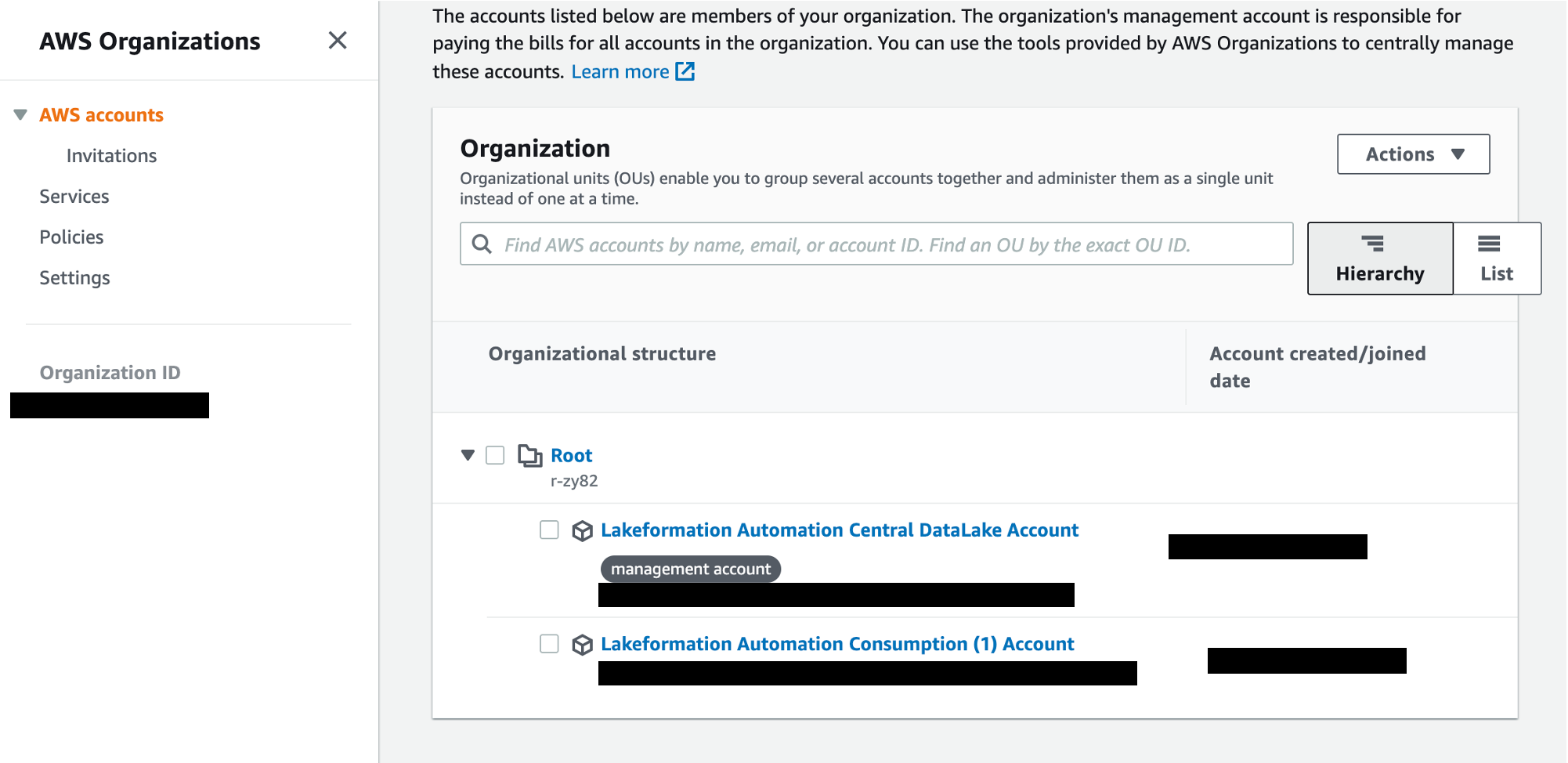Click the Organizational structure column header
1568x763 pixels.
(x=602, y=354)
